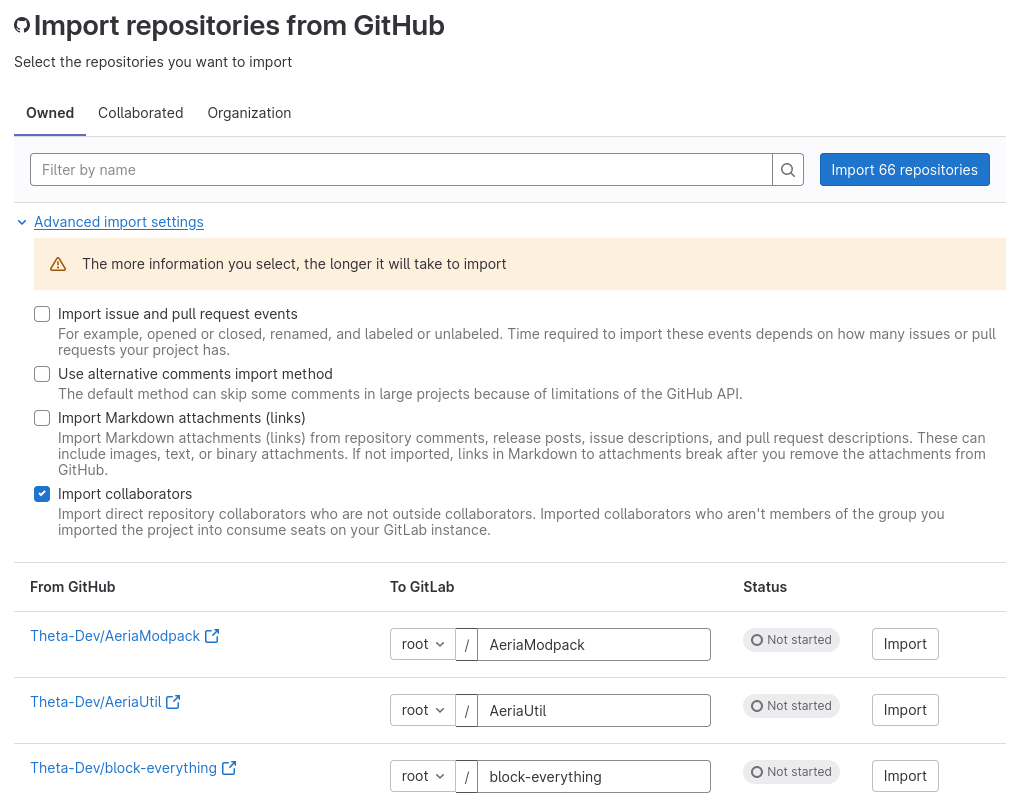Open external link icon next to AeriaUtil
This screenshot has height=803, width=1013.
point(173,702)
